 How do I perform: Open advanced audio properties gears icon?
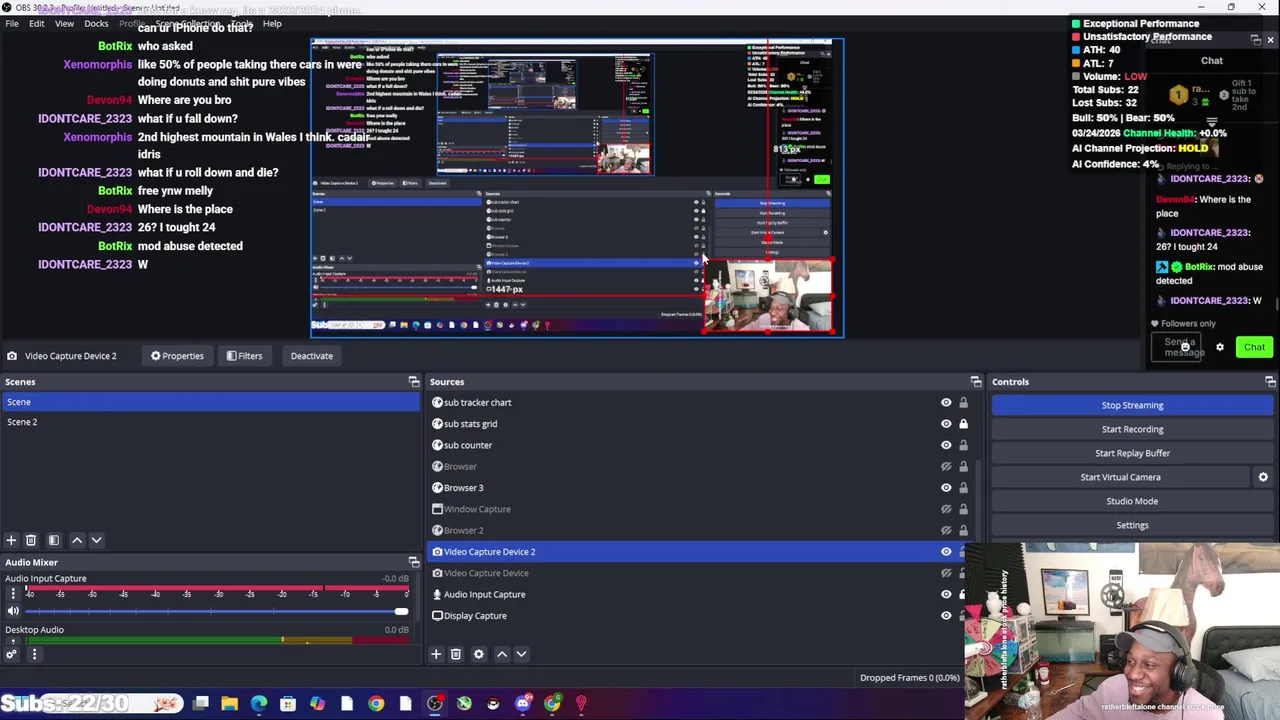(11, 655)
